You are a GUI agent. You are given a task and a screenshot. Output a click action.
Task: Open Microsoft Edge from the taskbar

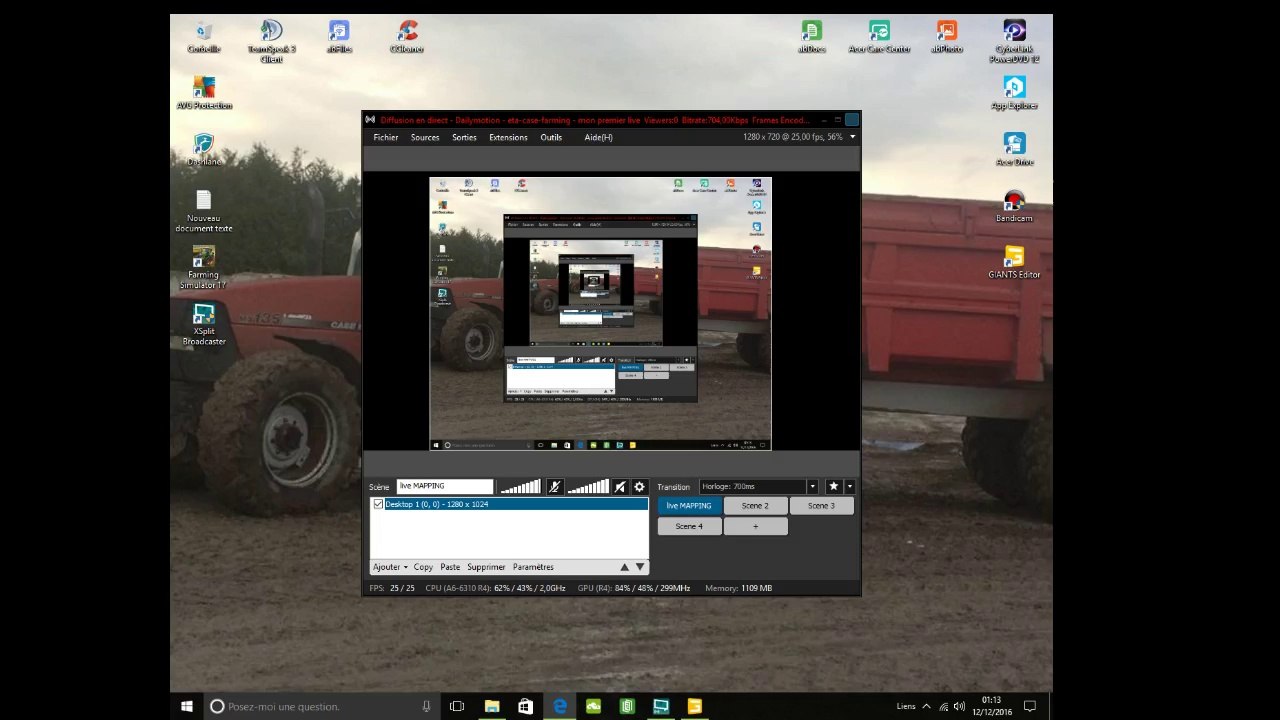[560, 706]
